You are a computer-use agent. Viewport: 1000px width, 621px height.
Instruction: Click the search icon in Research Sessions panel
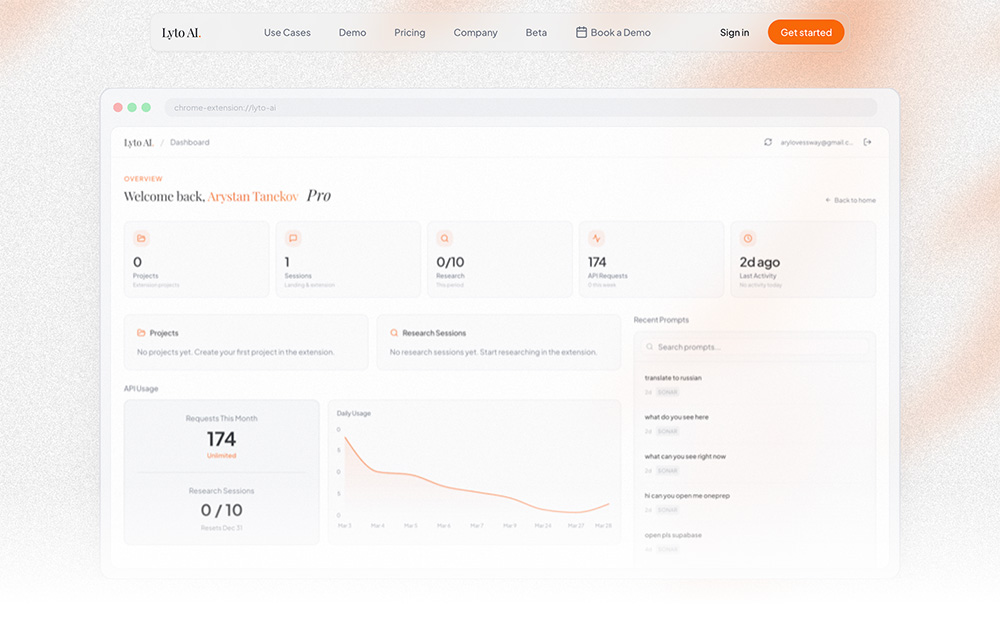coord(394,333)
